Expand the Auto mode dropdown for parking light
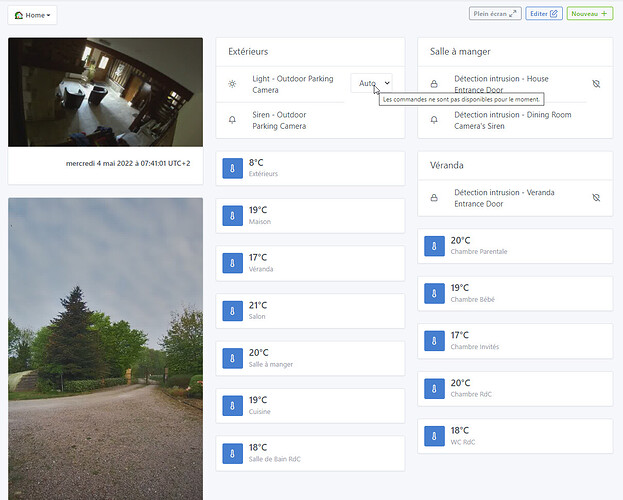Viewport: 623px width, 500px height. (372, 84)
